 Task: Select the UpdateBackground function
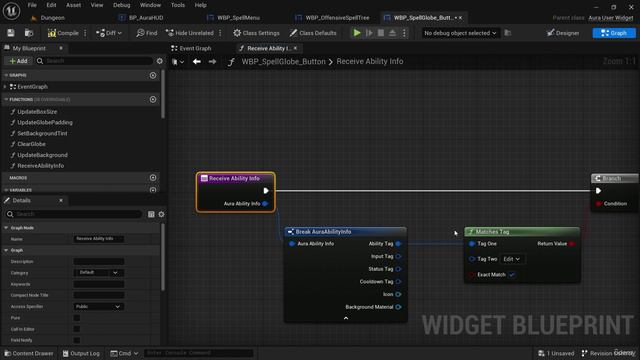42,155
